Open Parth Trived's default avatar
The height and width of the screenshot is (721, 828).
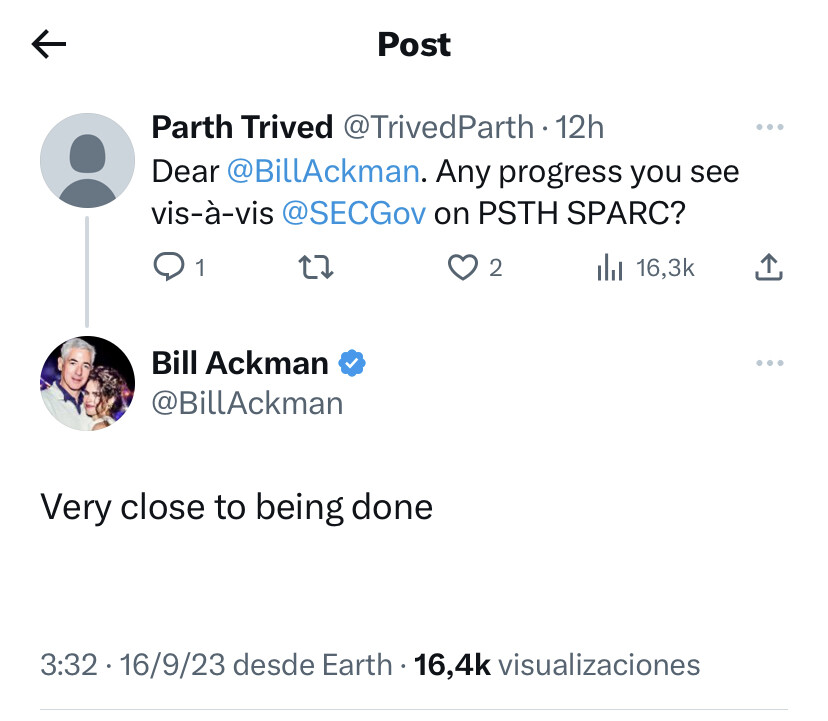(87, 161)
